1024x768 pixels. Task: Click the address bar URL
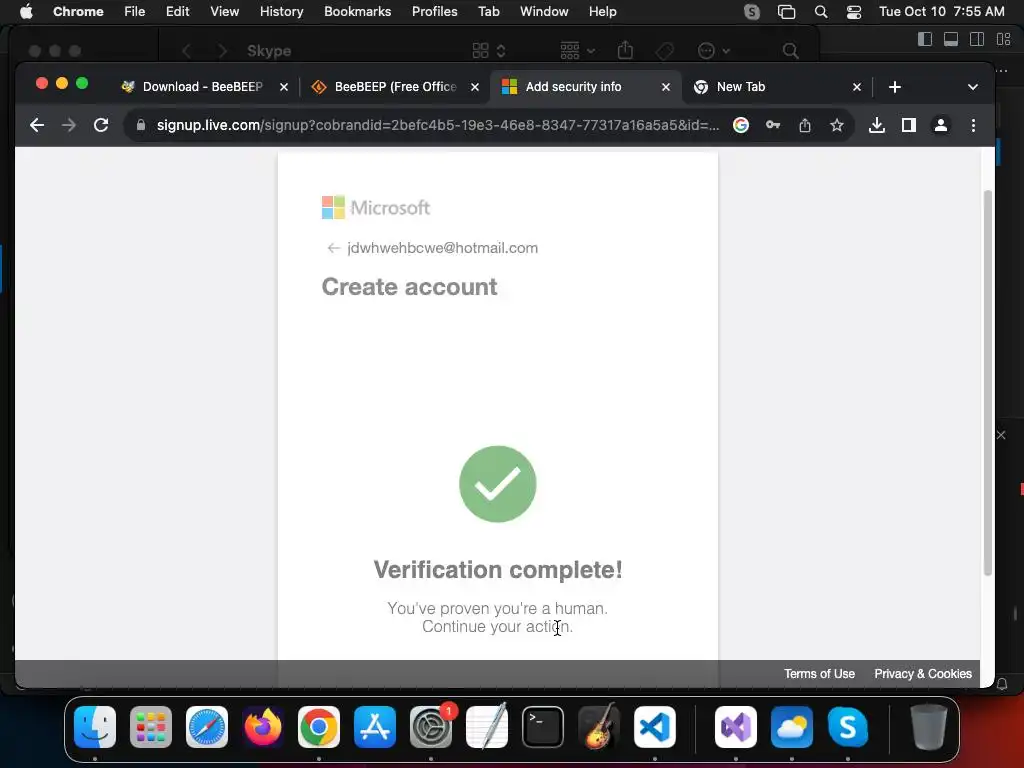point(438,125)
